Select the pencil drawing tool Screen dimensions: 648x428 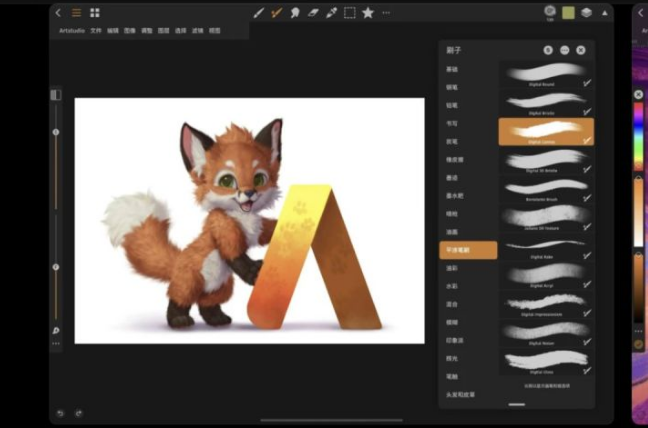[259, 13]
